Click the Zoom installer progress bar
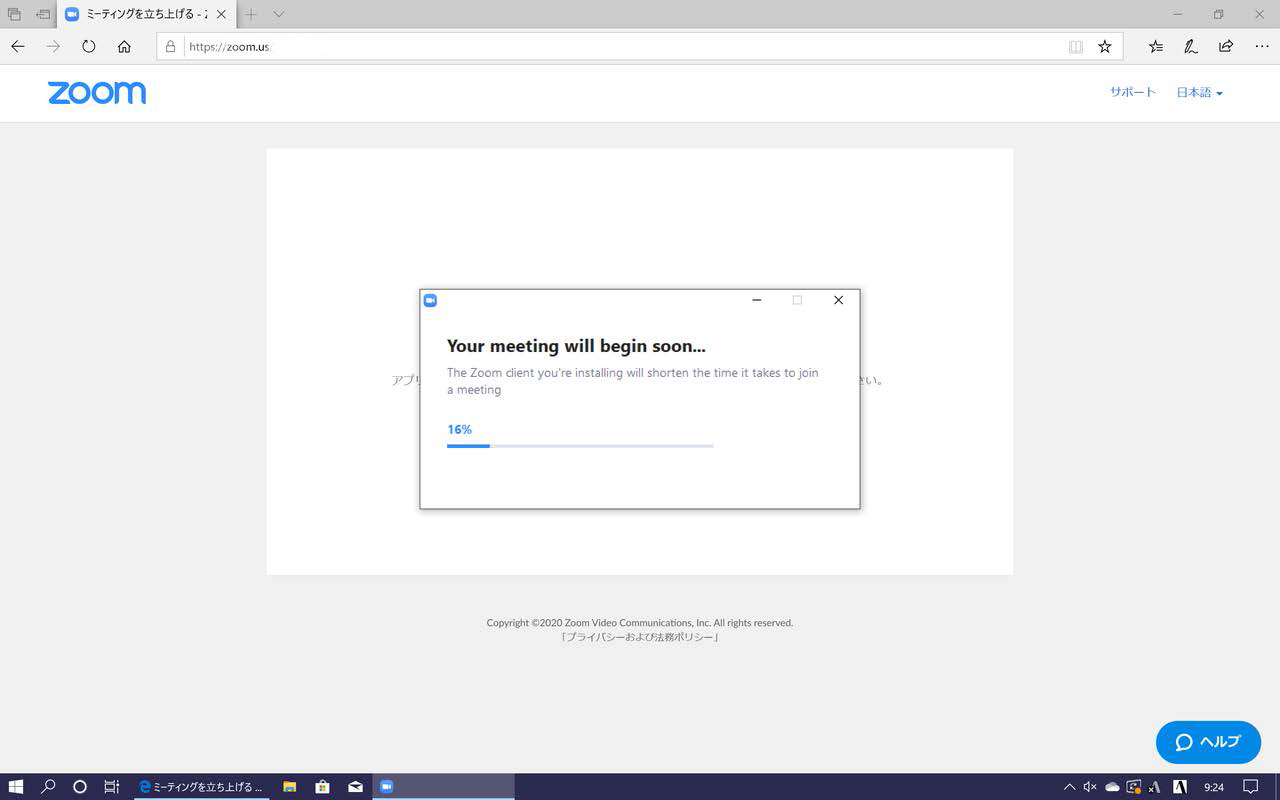Viewport: 1280px width, 800px height. pos(580,446)
